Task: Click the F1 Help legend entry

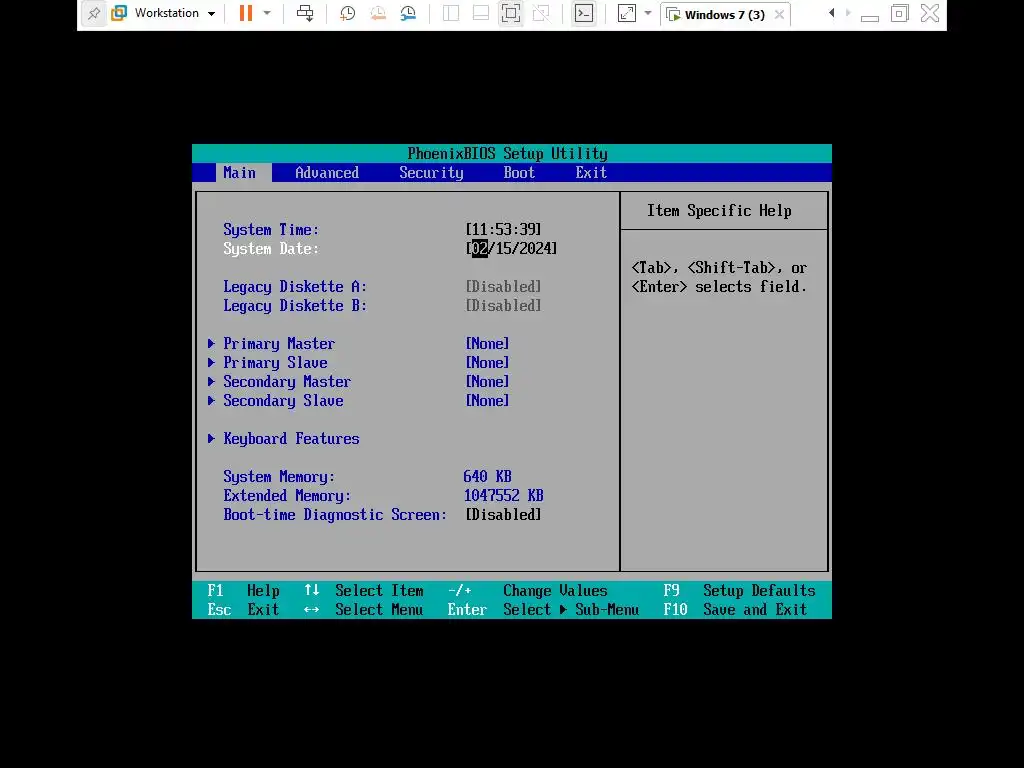Action: [244, 590]
